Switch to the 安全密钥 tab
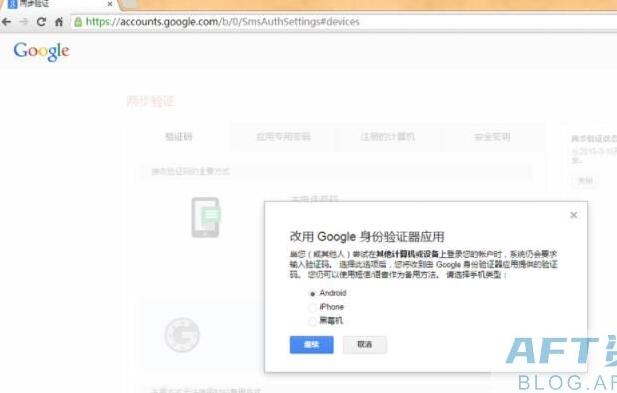Viewport: 617px width, 393px height. pos(492,137)
